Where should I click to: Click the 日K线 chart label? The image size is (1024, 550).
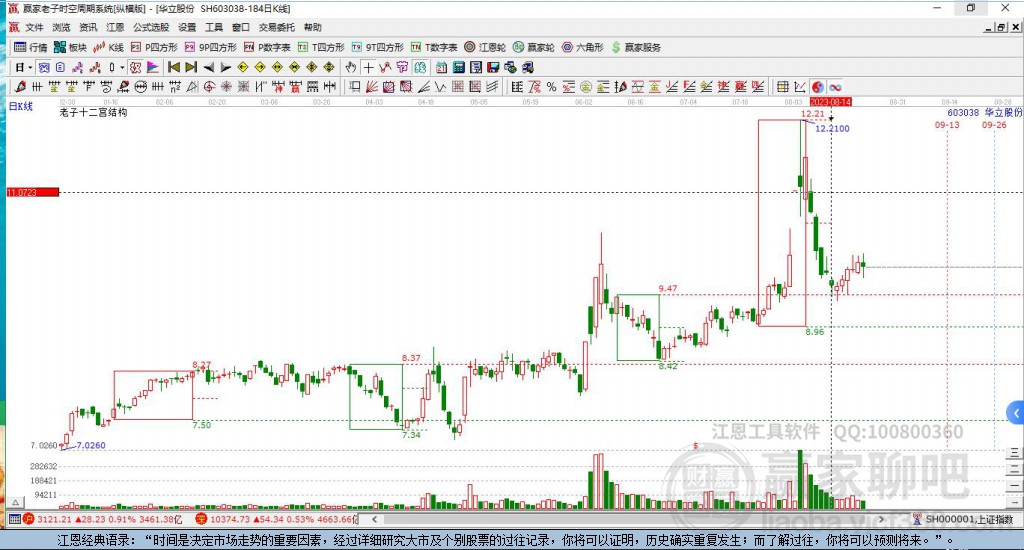[x=21, y=106]
